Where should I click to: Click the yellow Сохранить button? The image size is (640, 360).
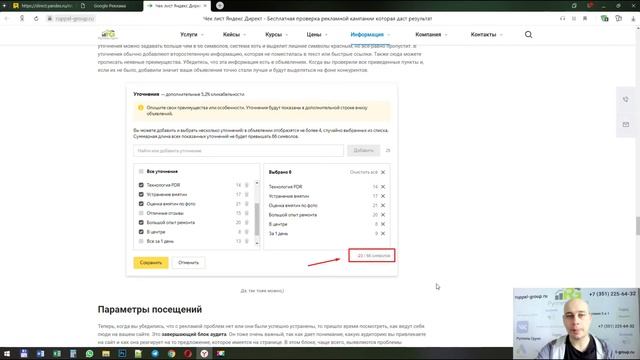151,262
